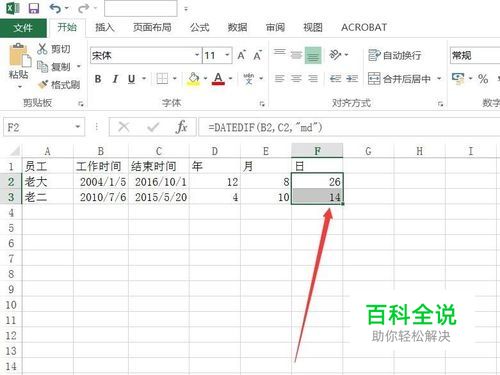Decrease the font size
500x375 pixels.
[257, 55]
